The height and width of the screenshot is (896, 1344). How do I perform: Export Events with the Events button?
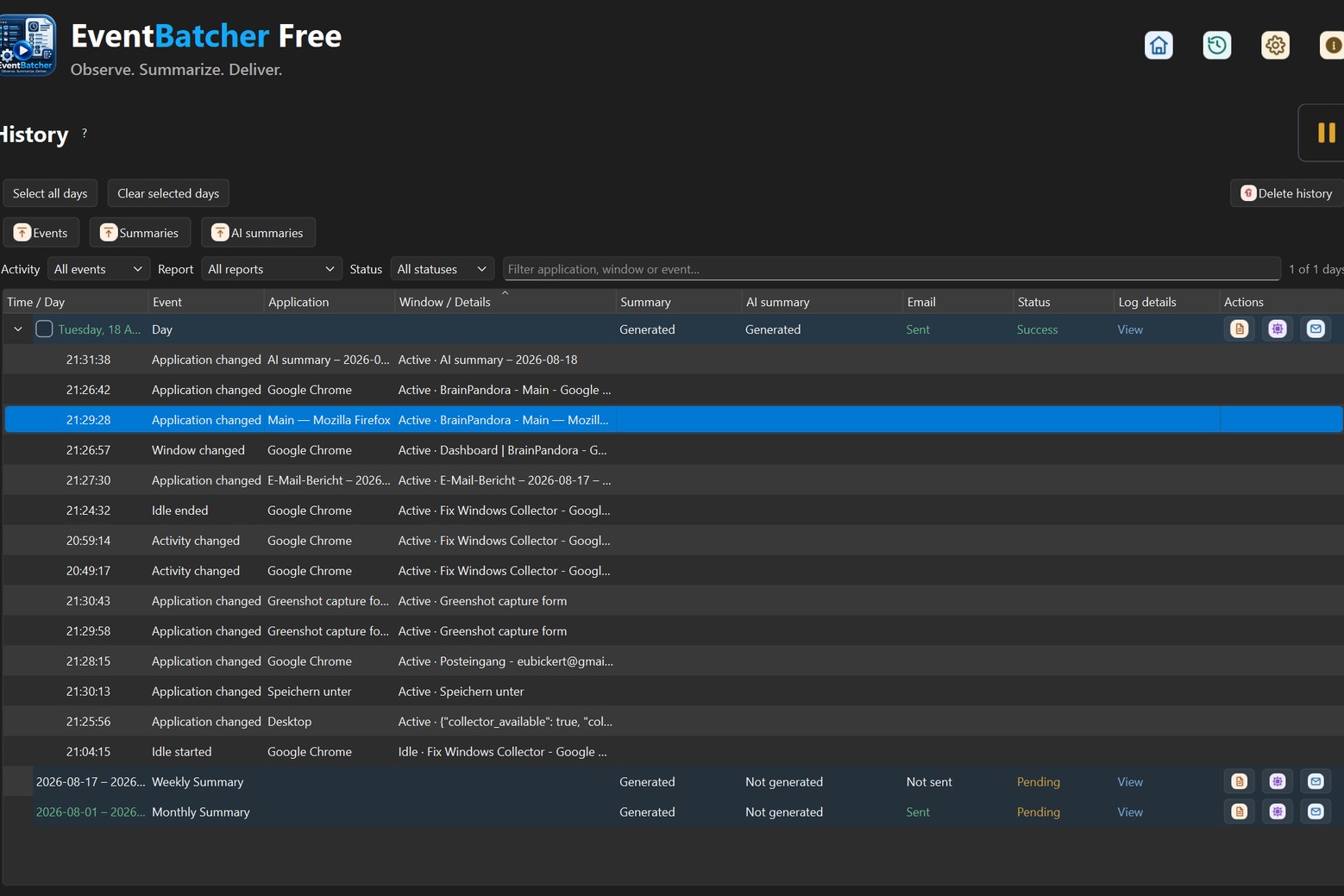[x=41, y=233]
